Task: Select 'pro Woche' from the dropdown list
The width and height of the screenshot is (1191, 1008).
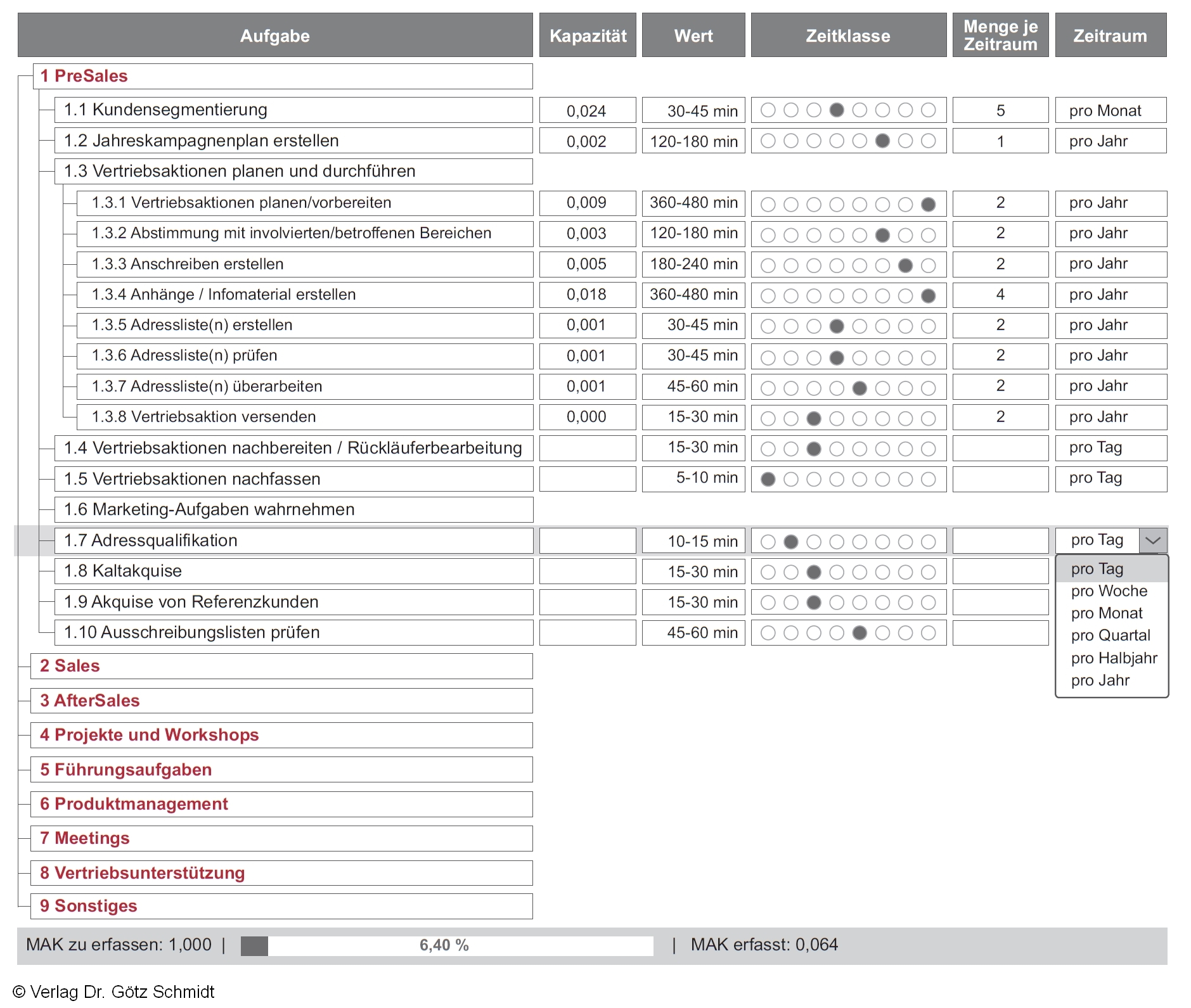Action: 1109,591
